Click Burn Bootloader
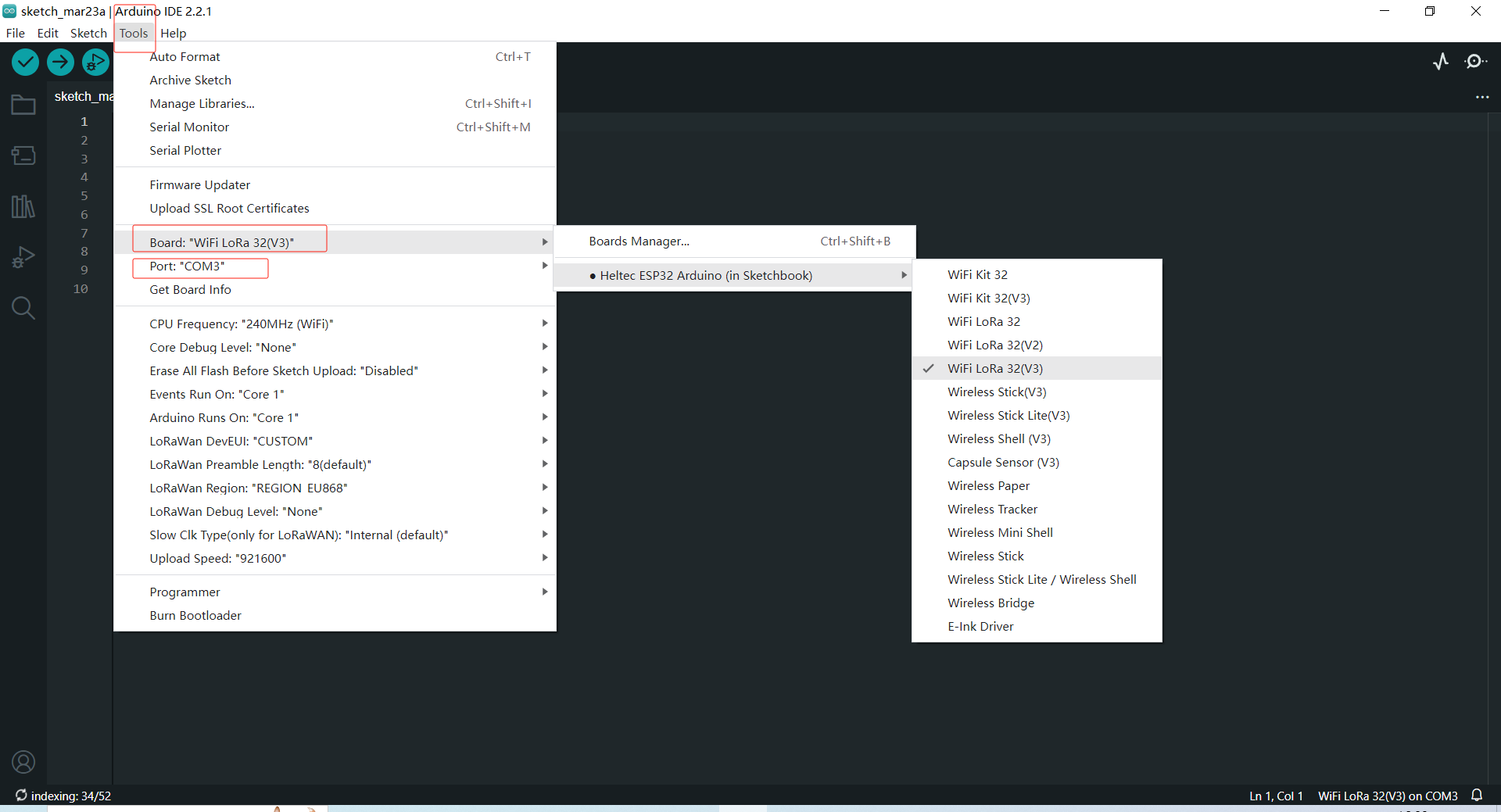Viewport: 1501px width, 812px height. click(195, 616)
